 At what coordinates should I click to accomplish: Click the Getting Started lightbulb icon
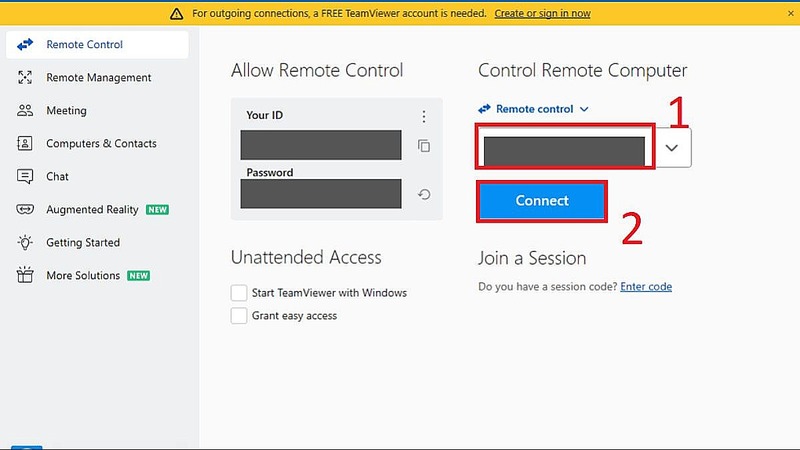pos(25,243)
